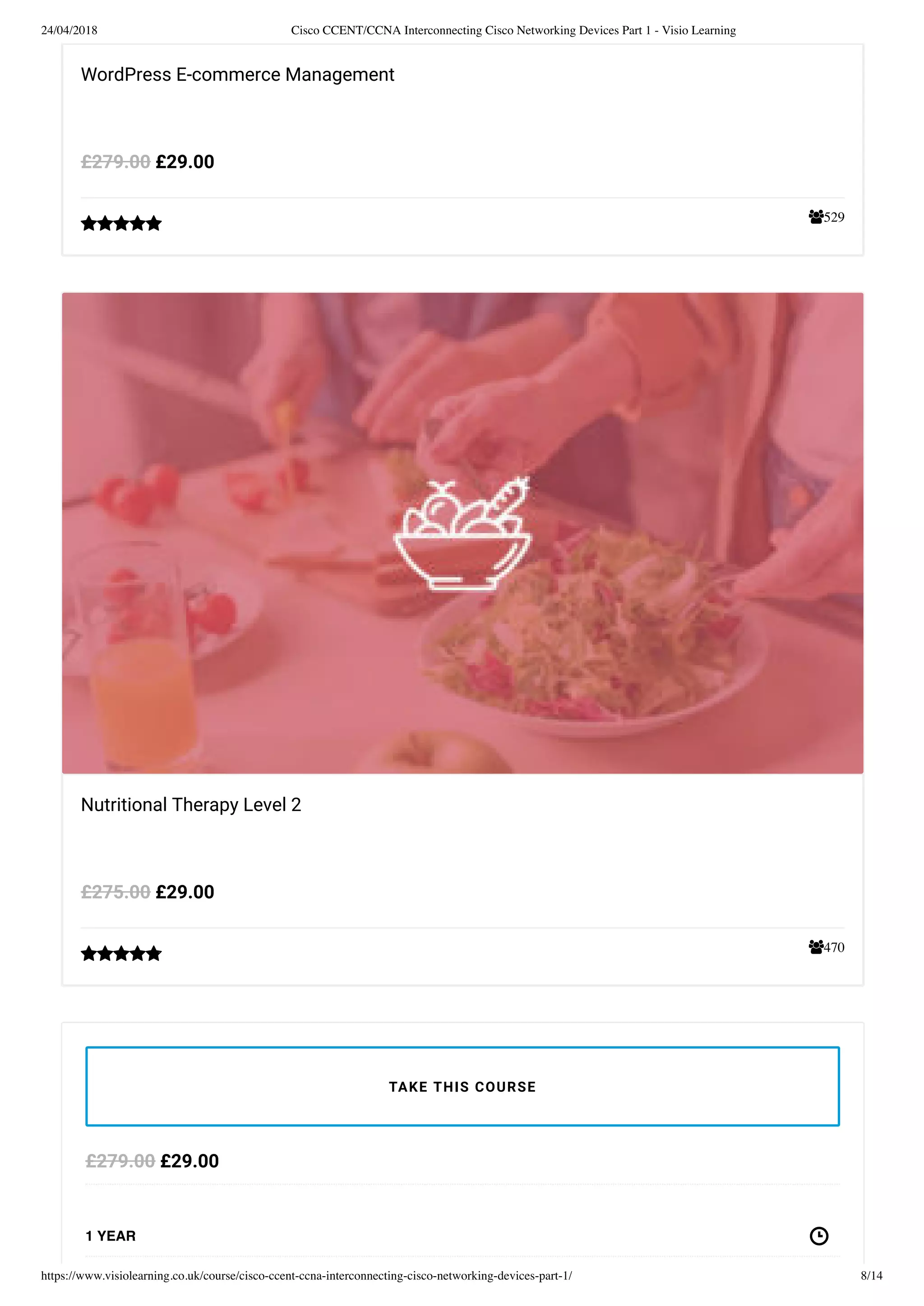Click the page header title Cisco CCENT/CCNA
This screenshot has height=1306, width=924.
click(513, 30)
